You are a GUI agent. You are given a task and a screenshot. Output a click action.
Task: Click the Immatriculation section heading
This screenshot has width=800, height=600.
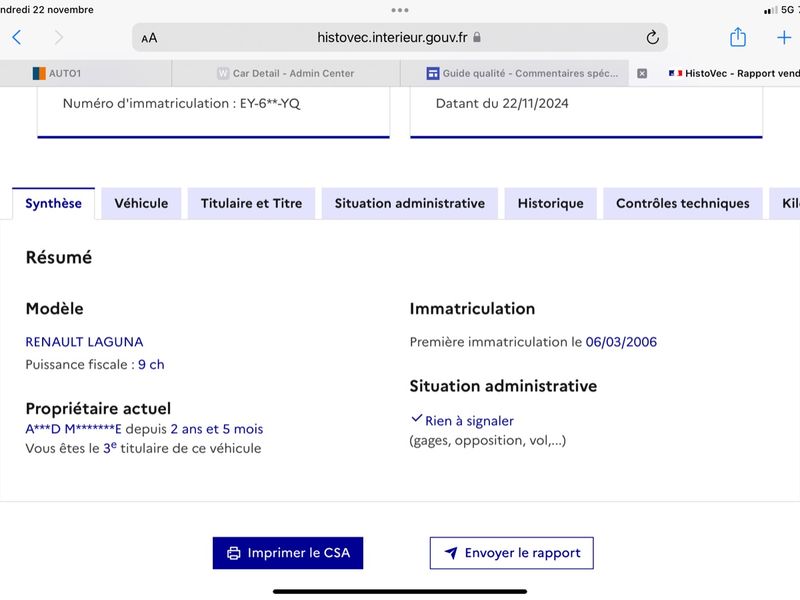(x=472, y=309)
